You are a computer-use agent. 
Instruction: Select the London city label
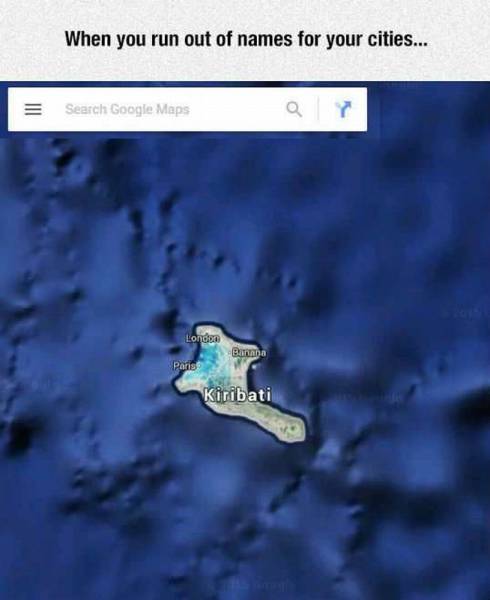[x=203, y=338]
